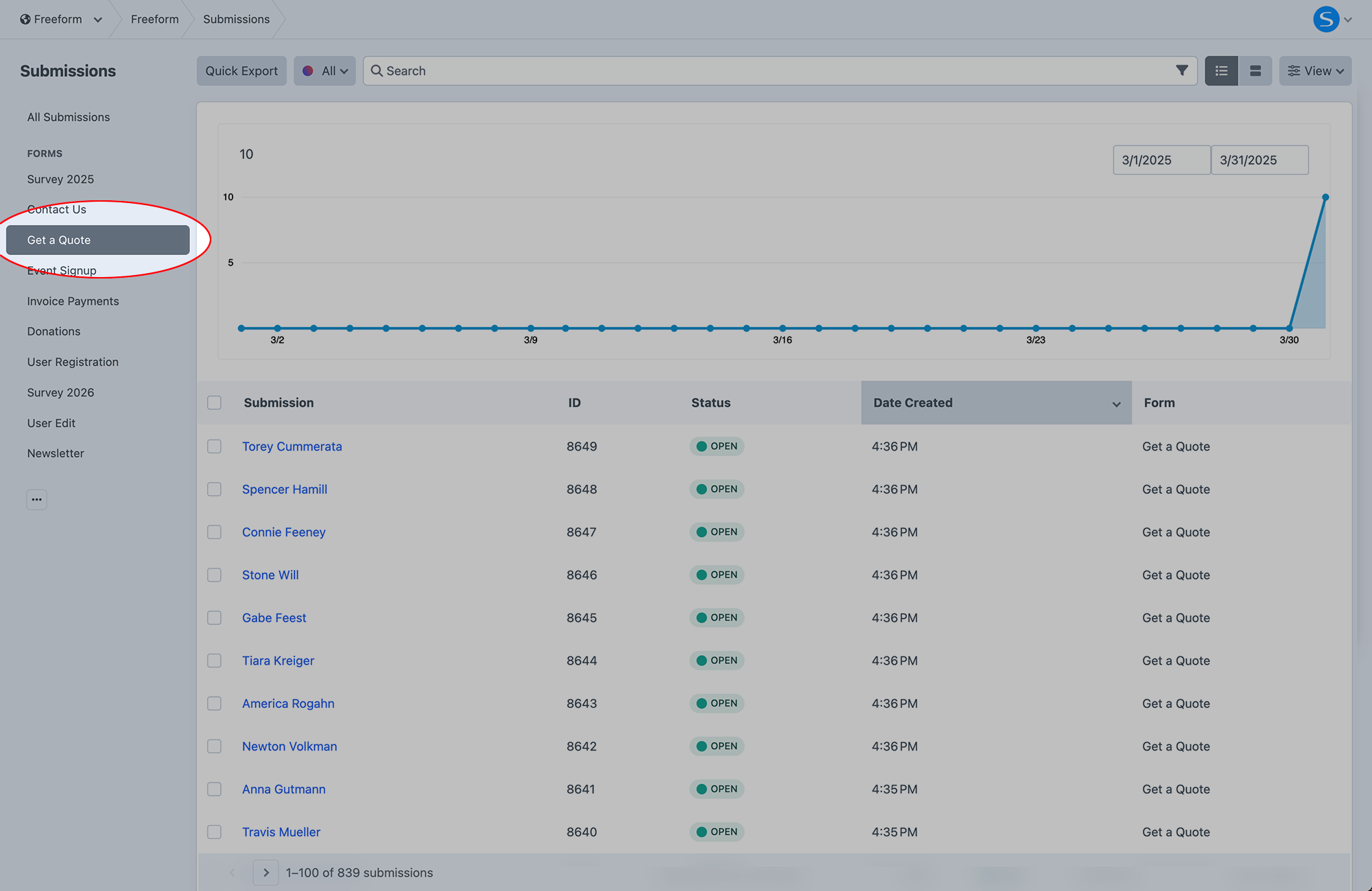The image size is (1372, 891).
Task: Open the Get a Quote form submissions
Action: click(58, 239)
